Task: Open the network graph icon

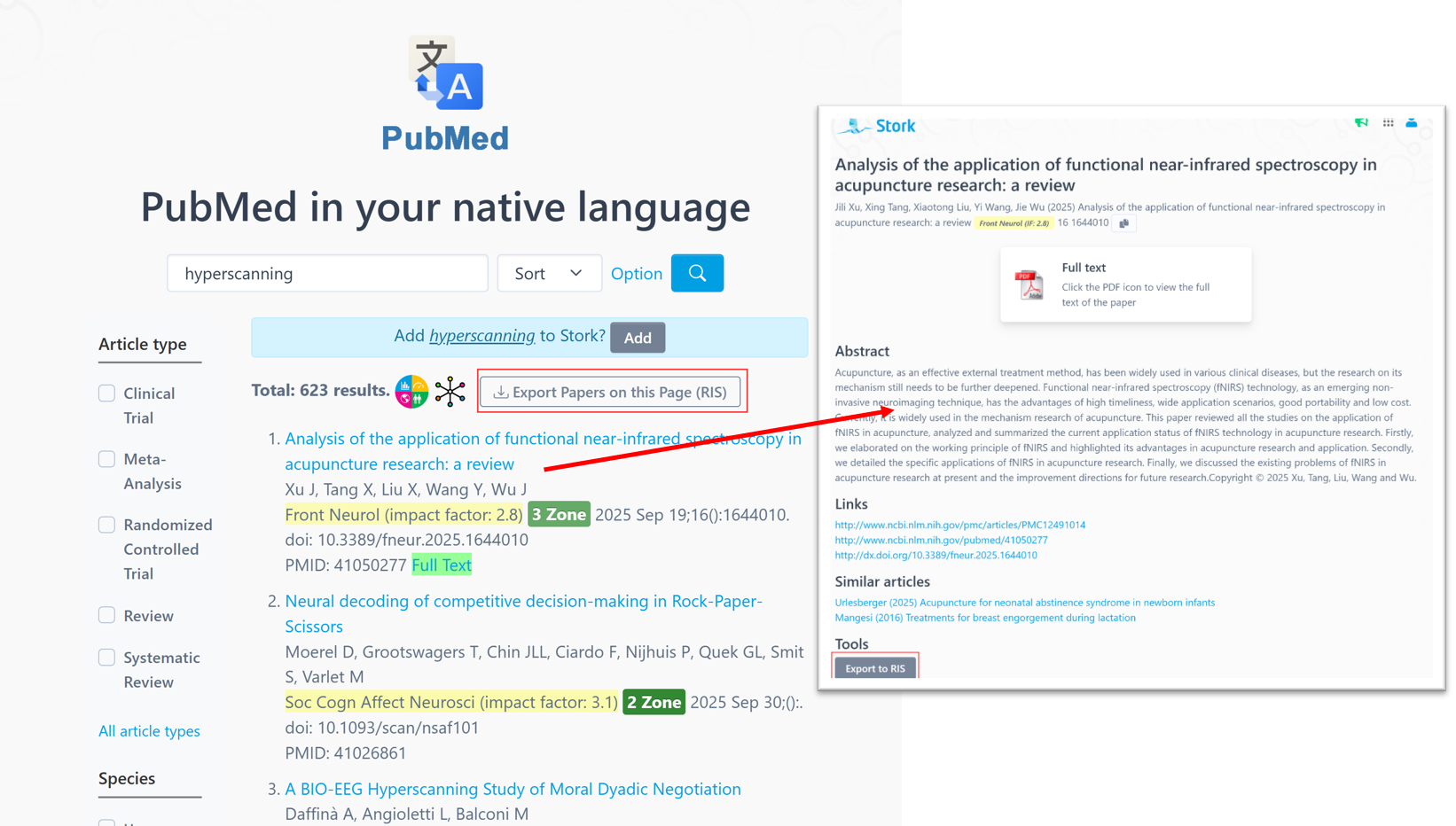Action: tap(450, 392)
